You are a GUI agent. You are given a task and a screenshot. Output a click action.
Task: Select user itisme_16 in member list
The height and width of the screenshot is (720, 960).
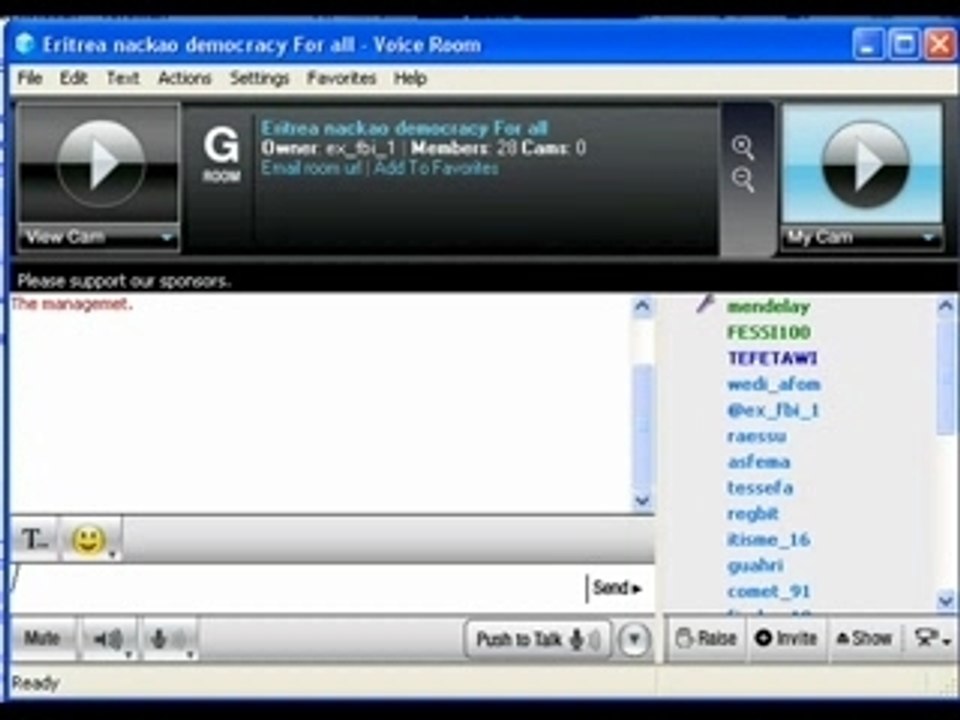(x=768, y=540)
